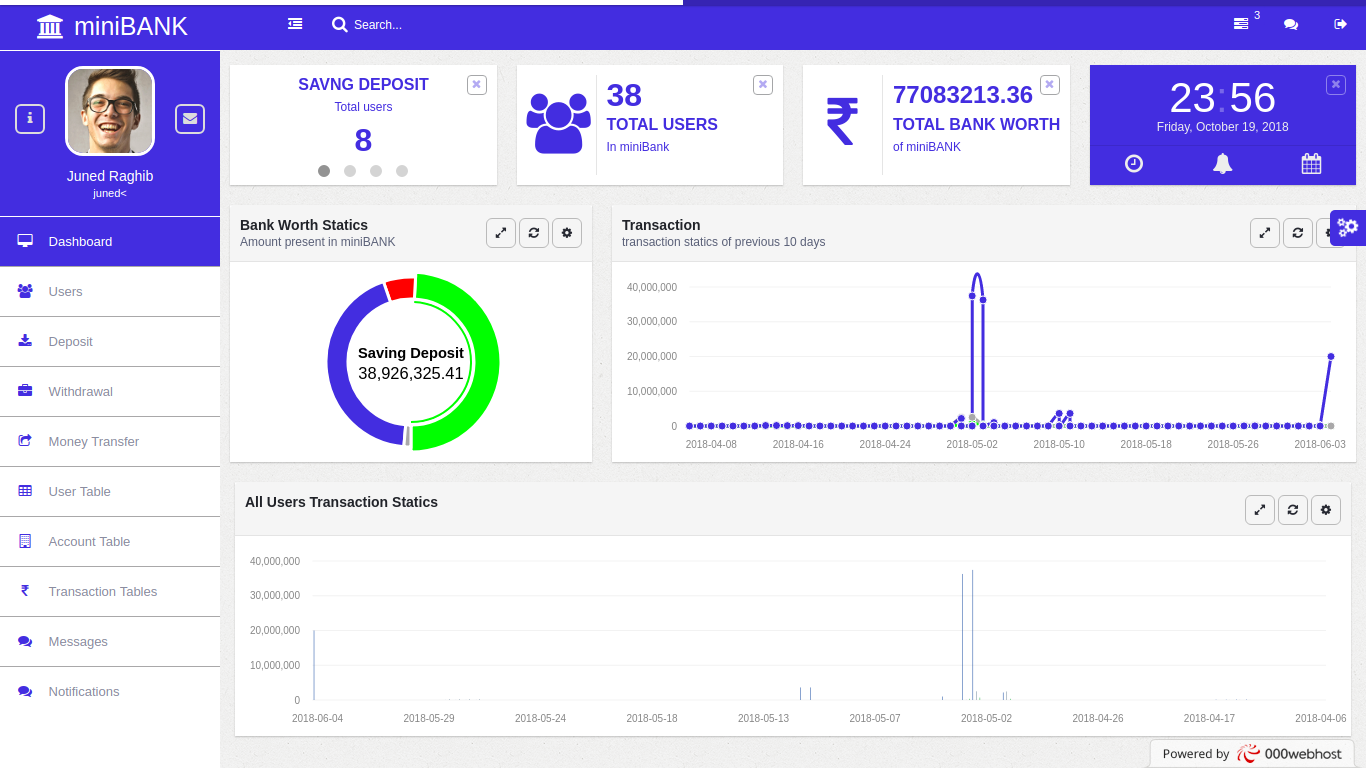The image size is (1366, 768).
Task: Go to Users in the sidebar
Action: (x=110, y=291)
